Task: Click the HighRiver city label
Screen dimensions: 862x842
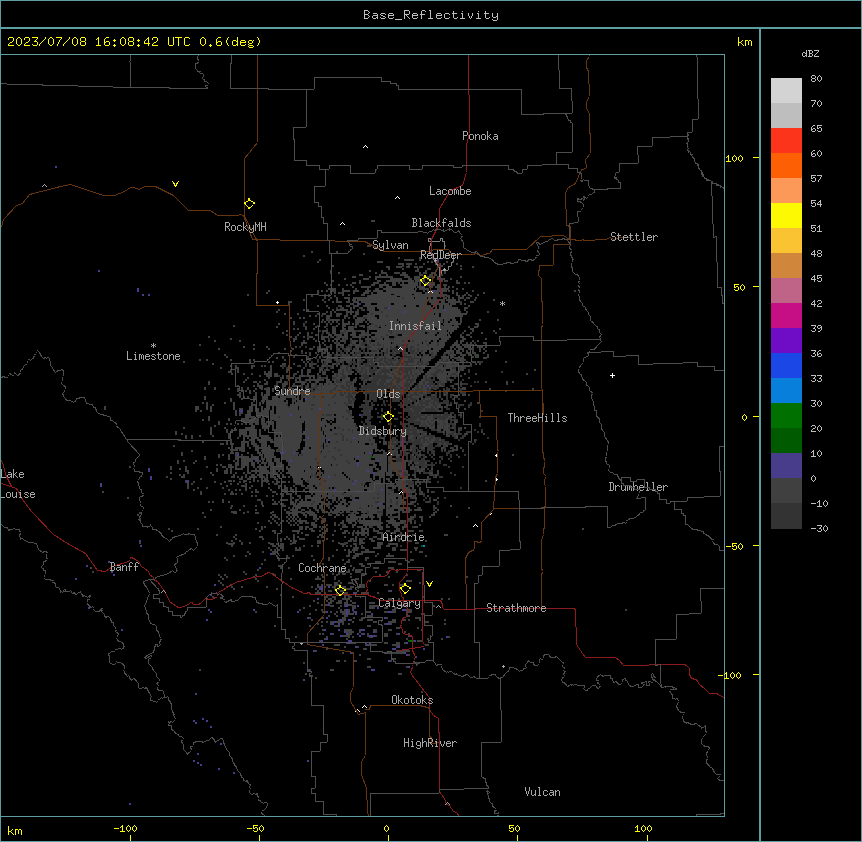Action: click(430, 743)
